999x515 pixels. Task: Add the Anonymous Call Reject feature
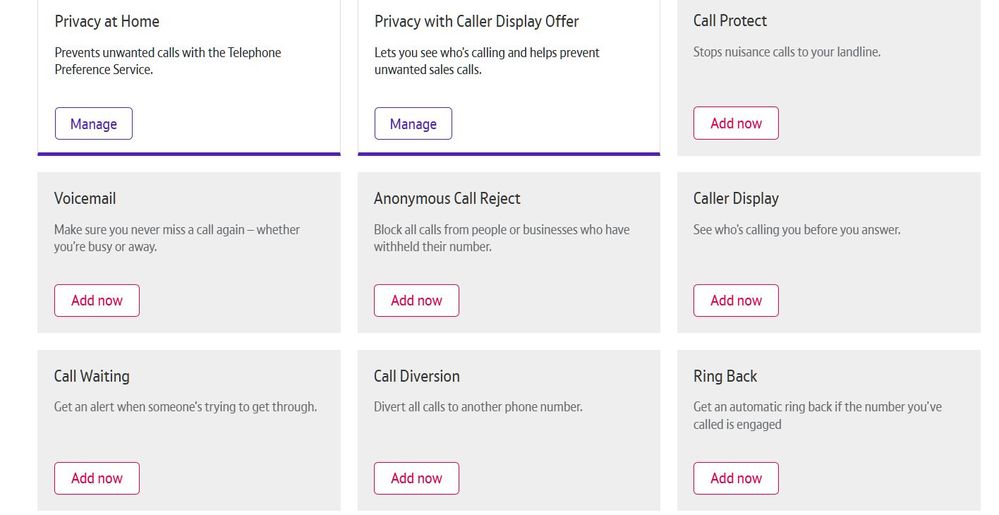coord(416,300)
